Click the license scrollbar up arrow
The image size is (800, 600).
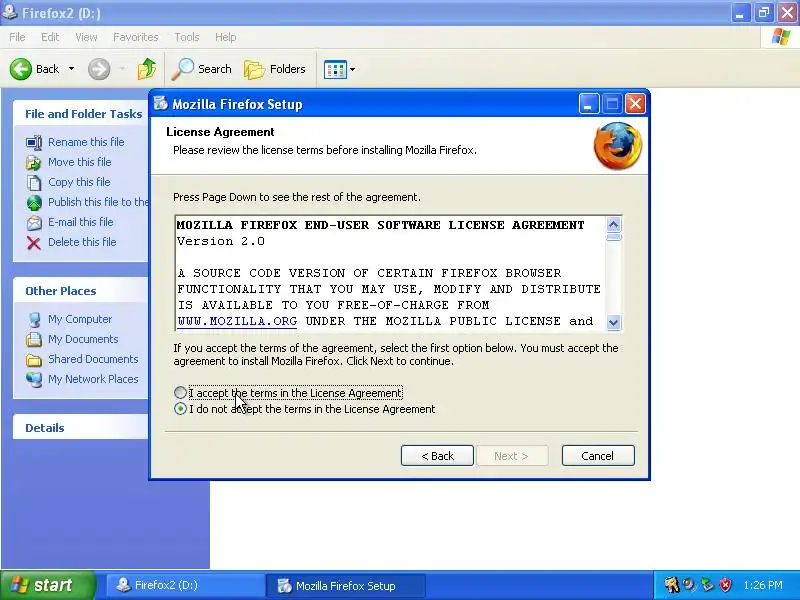pos(614,224)
